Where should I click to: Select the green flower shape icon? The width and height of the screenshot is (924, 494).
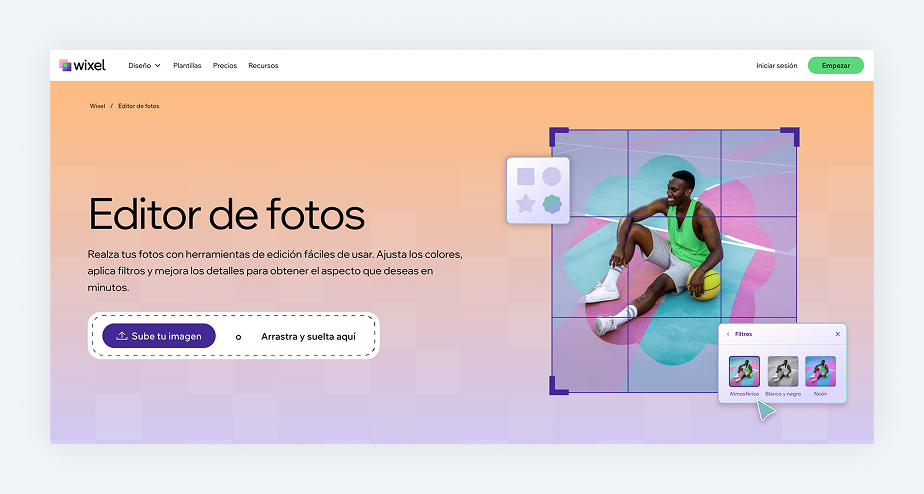(552, 204)
